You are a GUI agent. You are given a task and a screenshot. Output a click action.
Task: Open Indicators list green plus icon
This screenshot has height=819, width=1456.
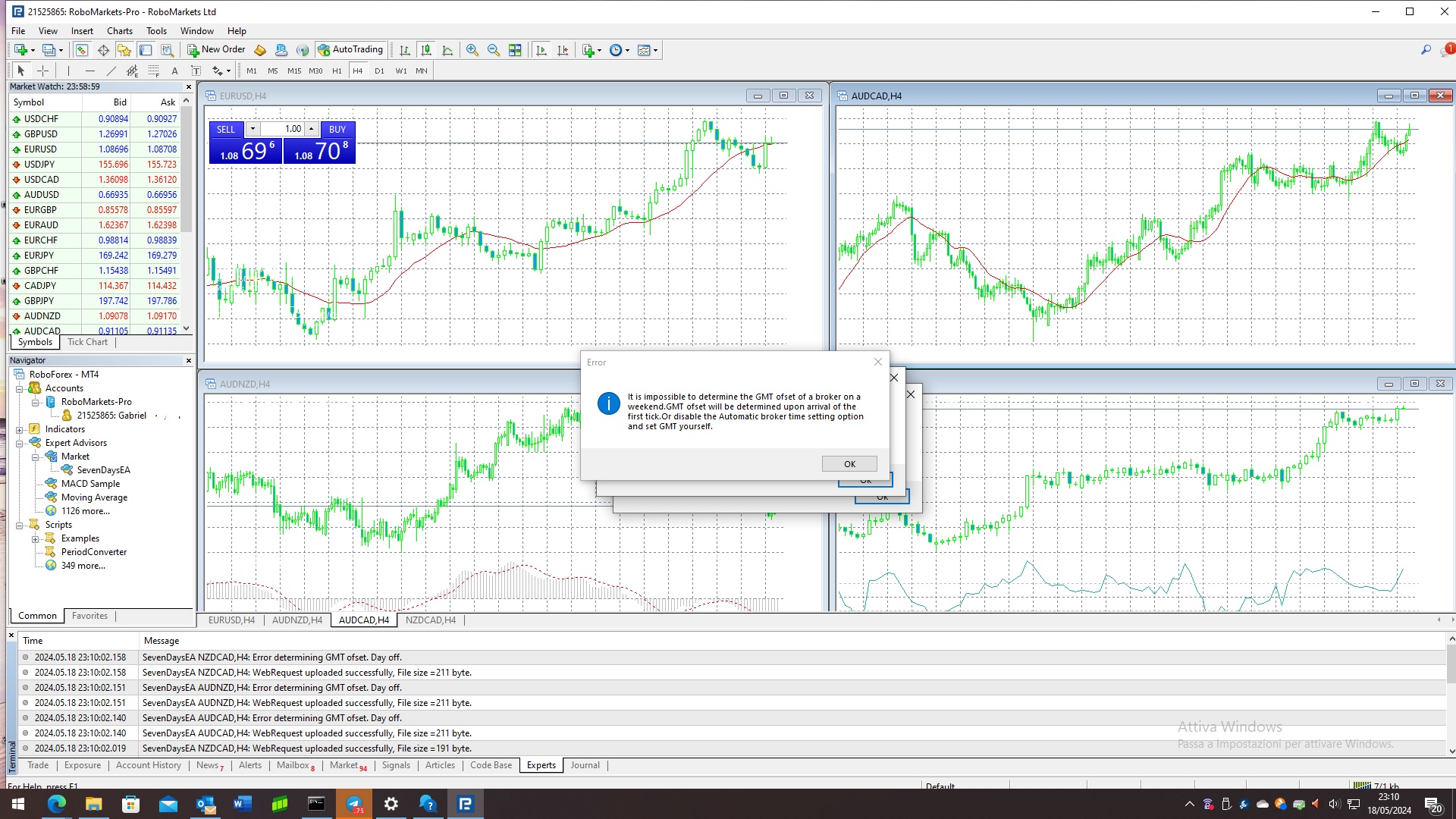588,50
